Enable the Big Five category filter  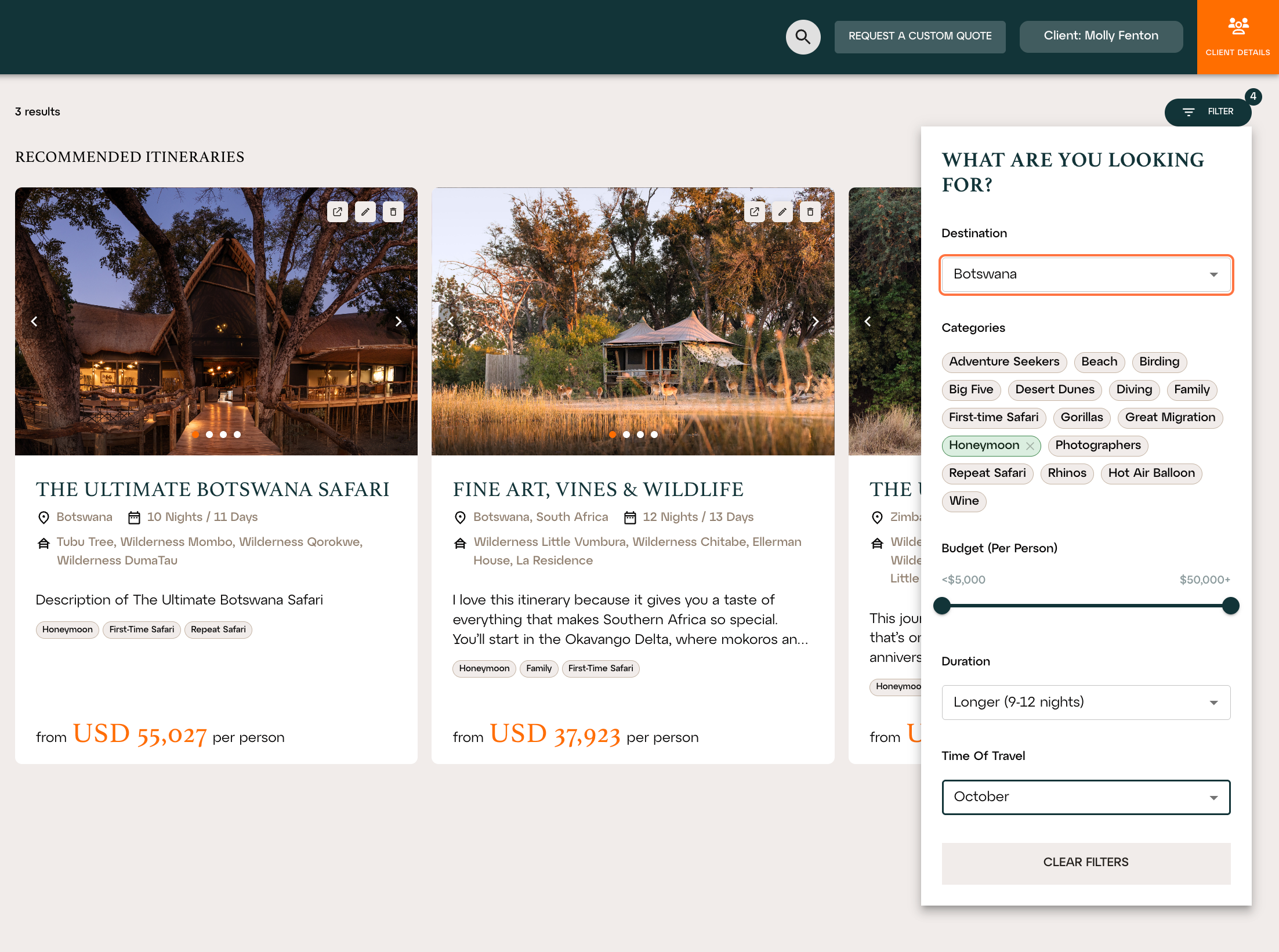coord(971,389)
